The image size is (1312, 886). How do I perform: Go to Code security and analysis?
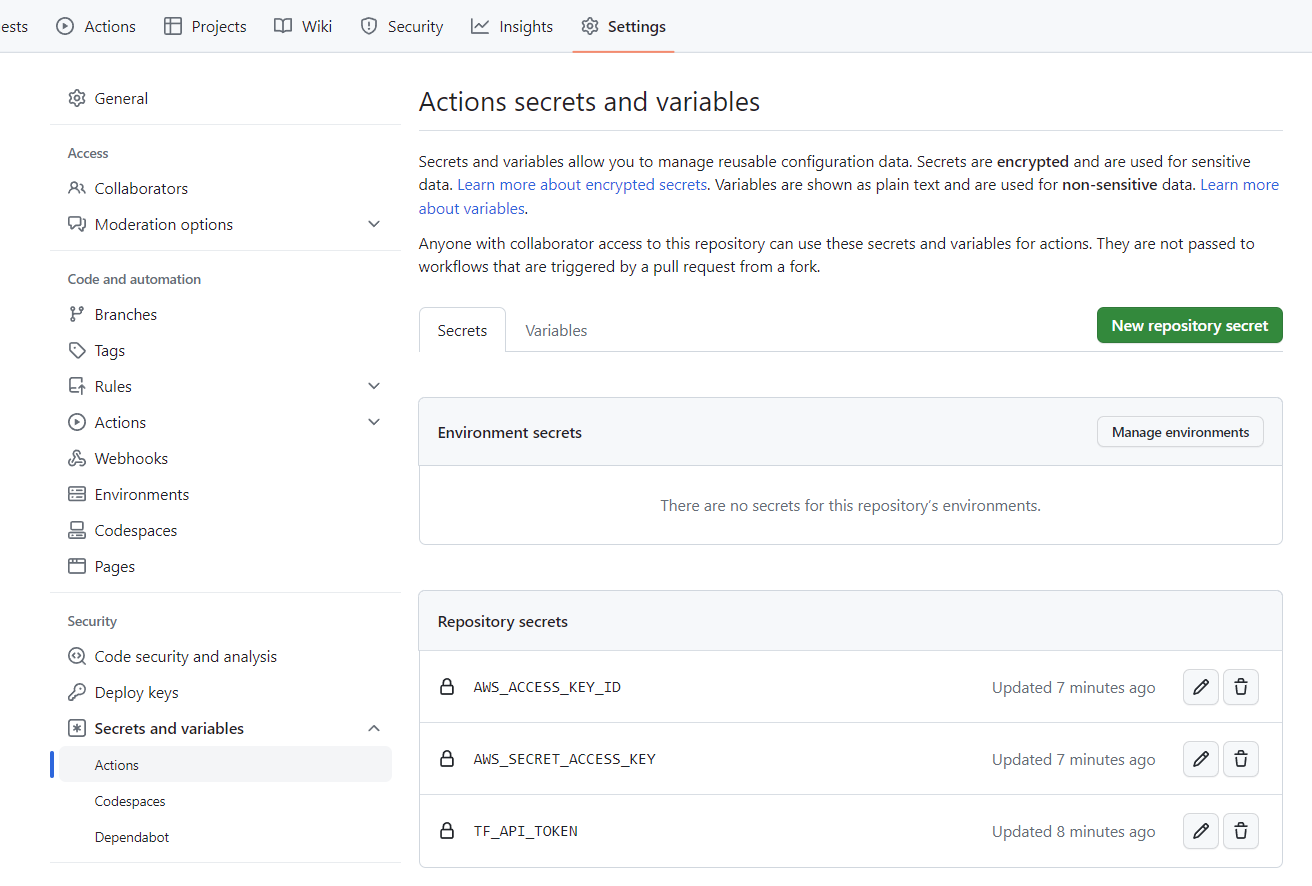click(185, 656)
